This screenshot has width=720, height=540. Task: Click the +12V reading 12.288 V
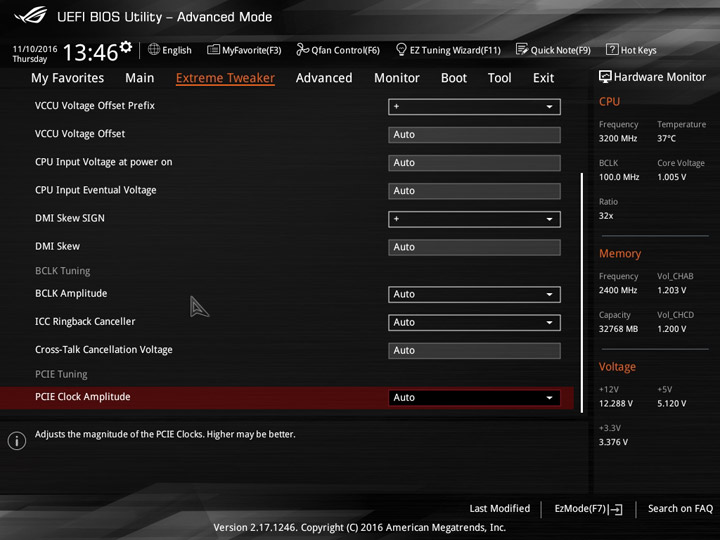616,403
